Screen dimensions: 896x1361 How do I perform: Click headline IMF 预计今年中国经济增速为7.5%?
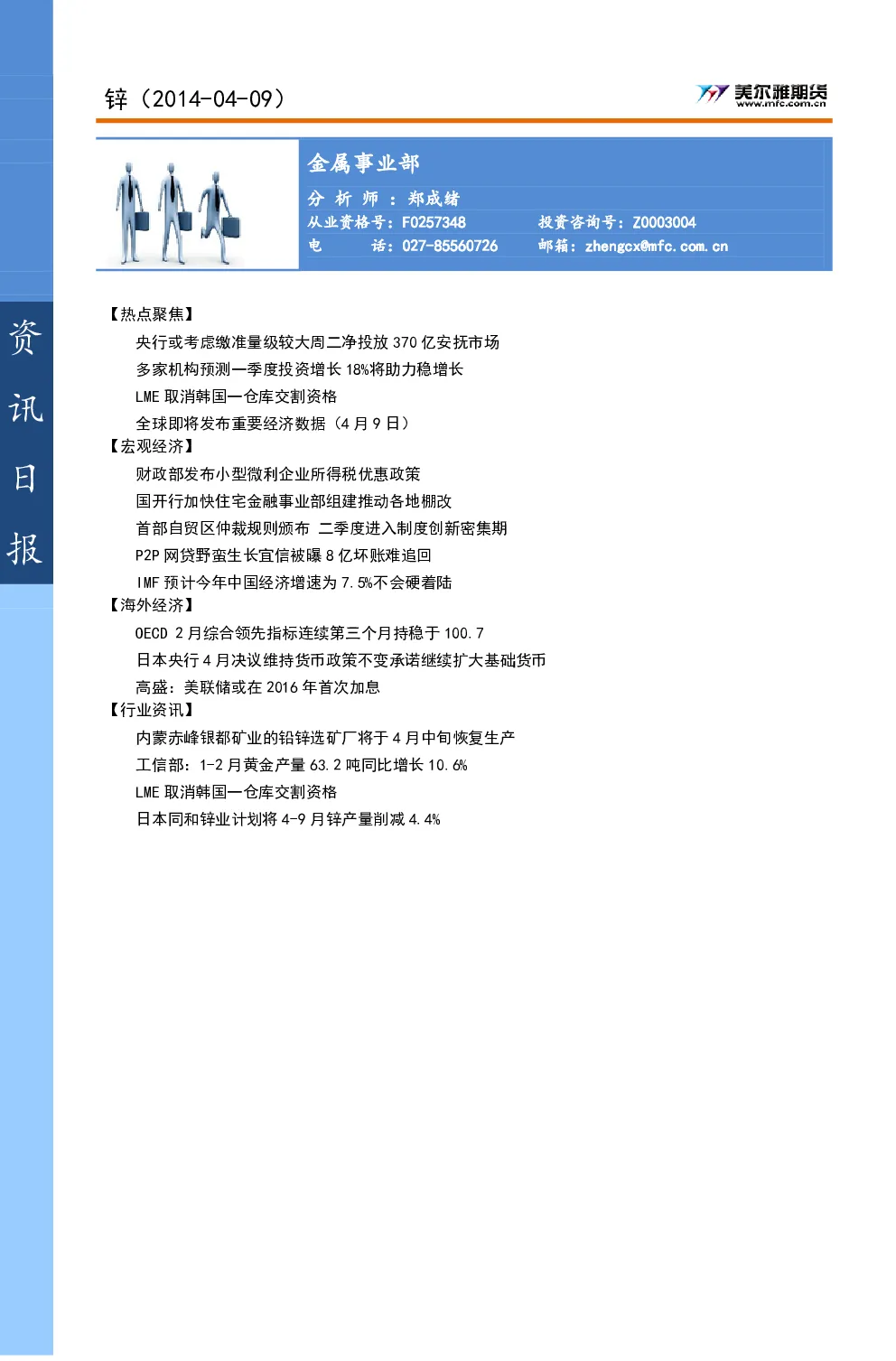point(294,583)
